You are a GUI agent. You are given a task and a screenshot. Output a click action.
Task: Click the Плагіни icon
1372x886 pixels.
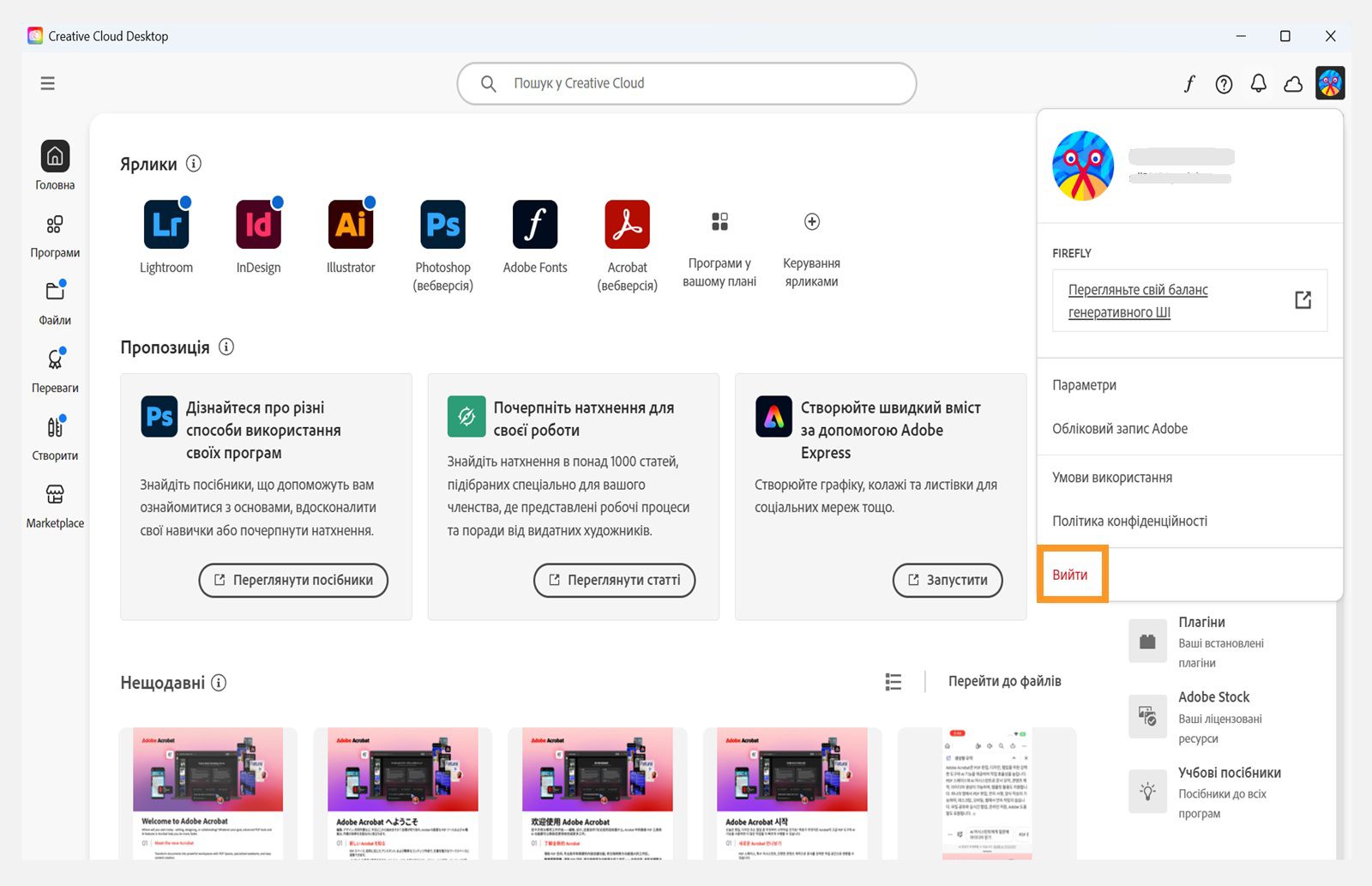pyautogui.click(x=1147, y=641)
